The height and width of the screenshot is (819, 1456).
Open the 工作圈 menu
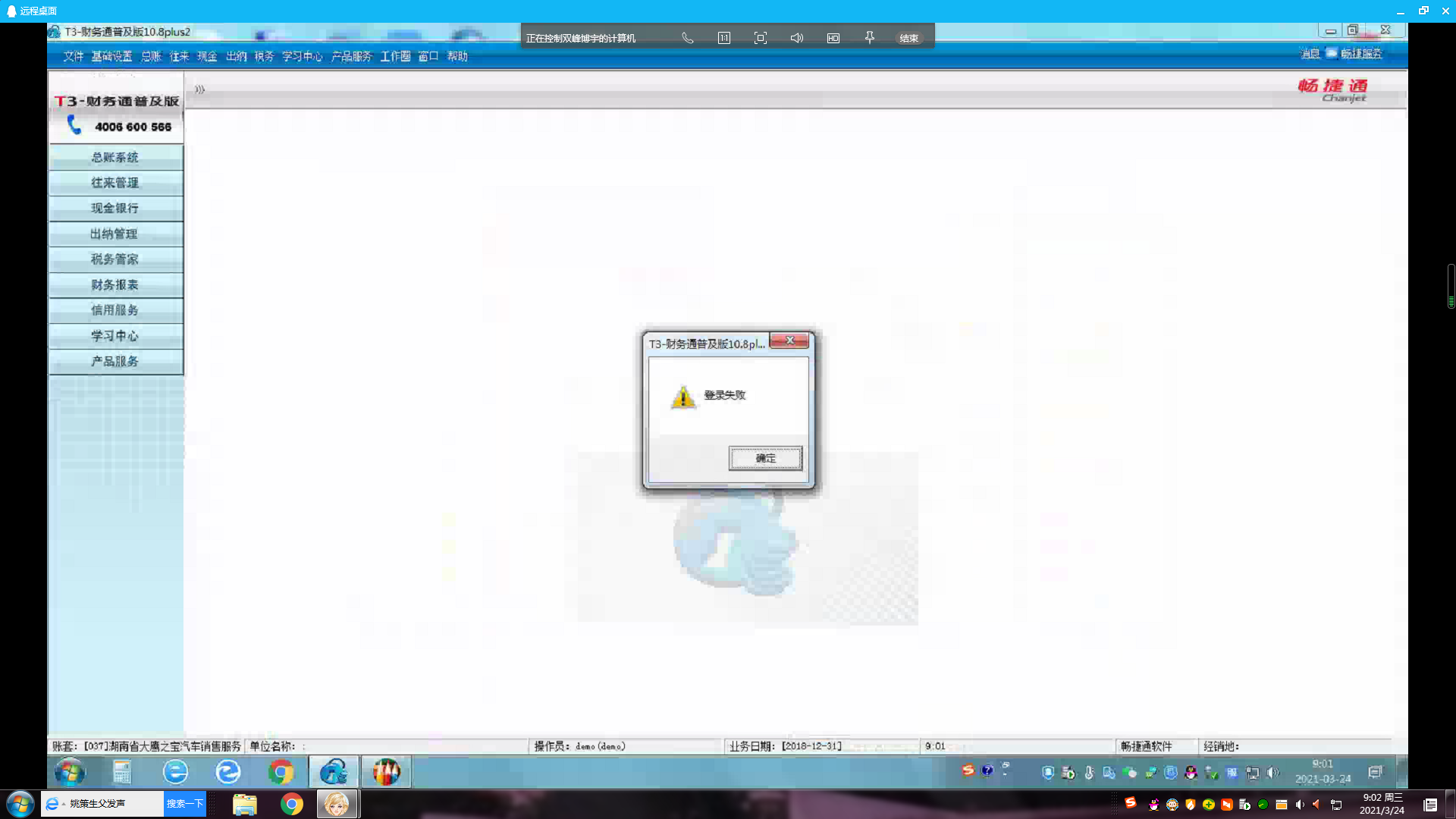click(x=395, y=56)
